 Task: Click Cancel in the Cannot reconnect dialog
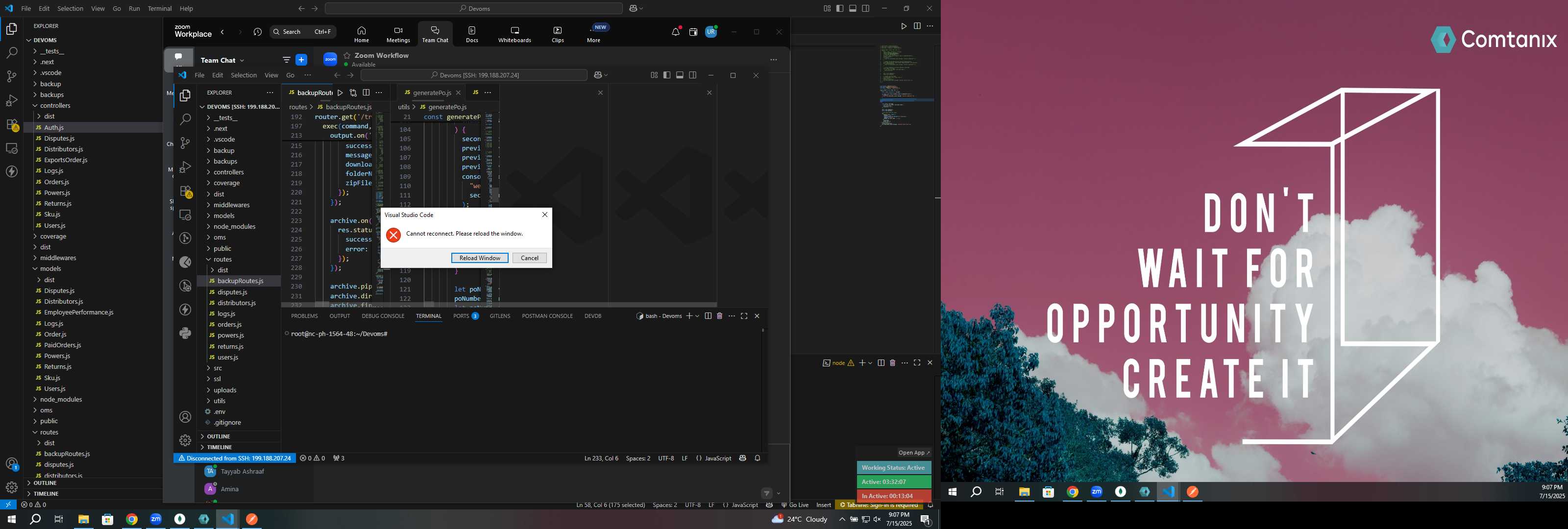point(530,258)
